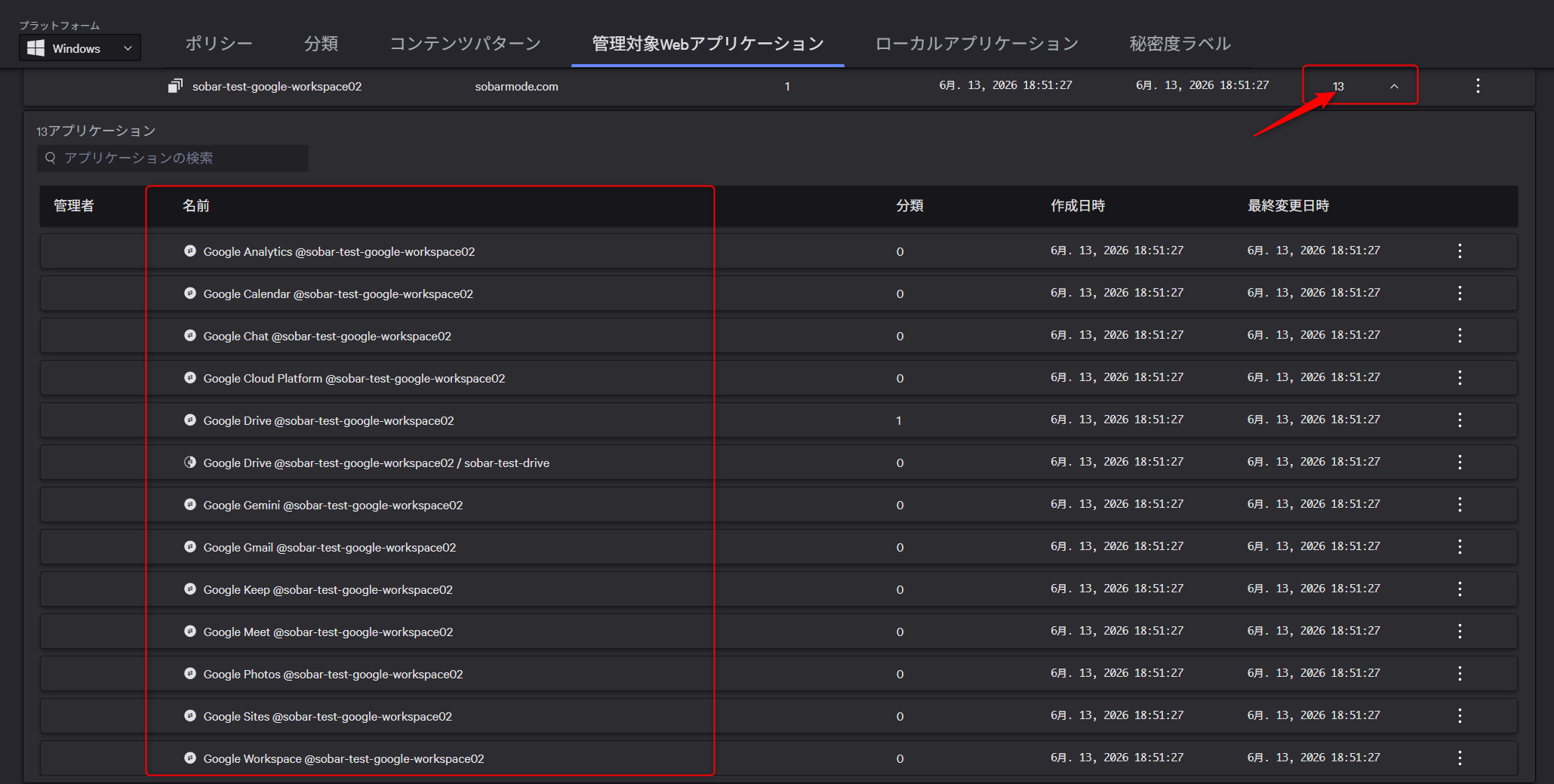Screen dimensions: 1554x784
Task: Click the 13アプリケーション count label
Action: point(96,131)
